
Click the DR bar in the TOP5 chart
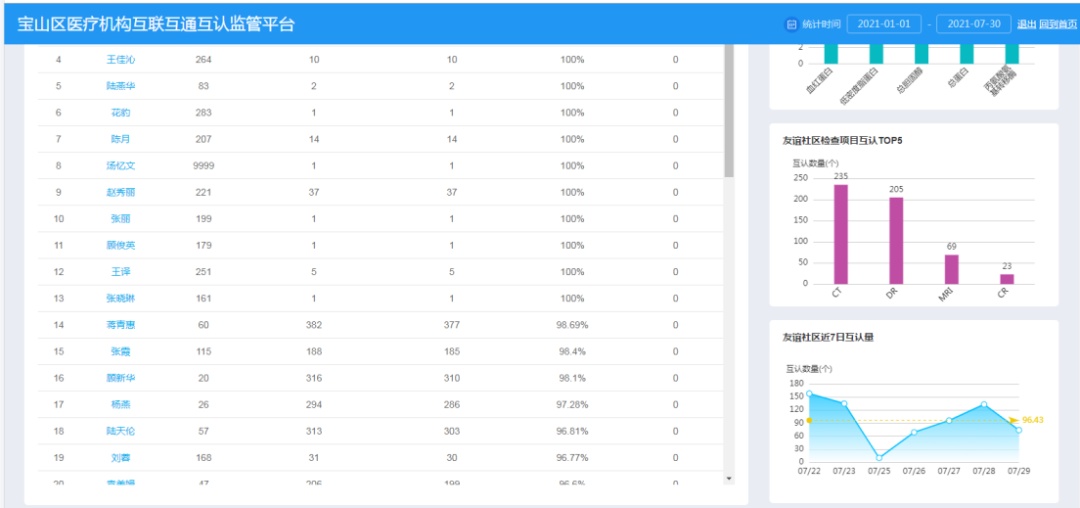pyautogui.click(x=896, y=241)
